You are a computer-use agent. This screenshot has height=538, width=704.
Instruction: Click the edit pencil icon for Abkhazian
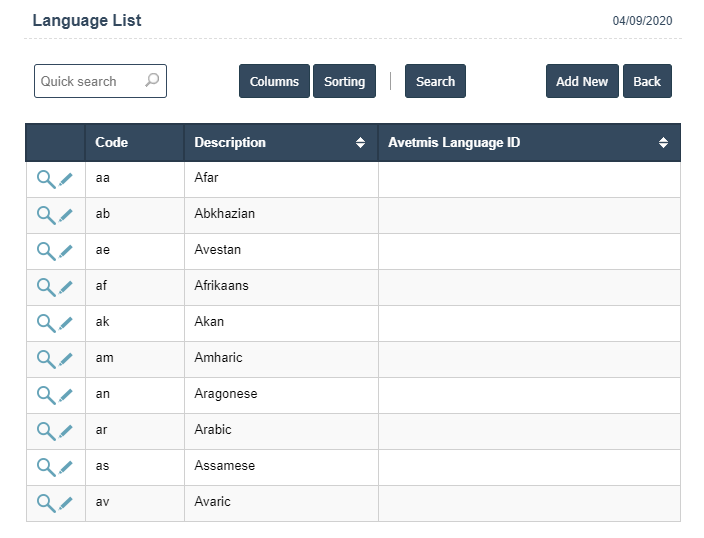(x=66, y=215)
